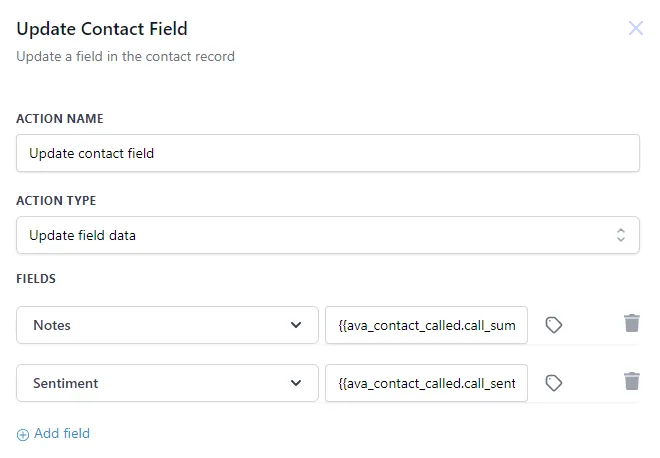
Task: Click the Add field link
Action: [62, 434]
